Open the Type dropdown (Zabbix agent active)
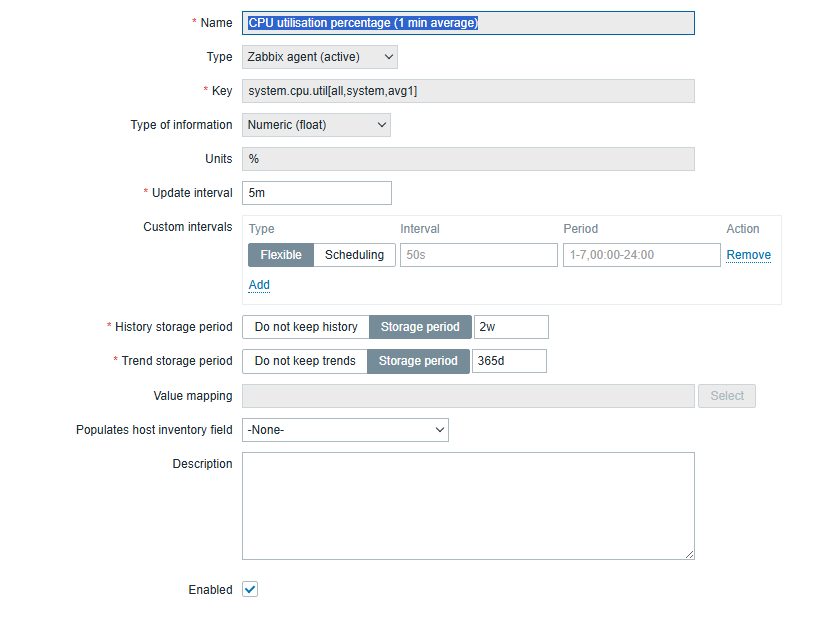The height and width of the screenshot is (617, 824). pos(319,57)
